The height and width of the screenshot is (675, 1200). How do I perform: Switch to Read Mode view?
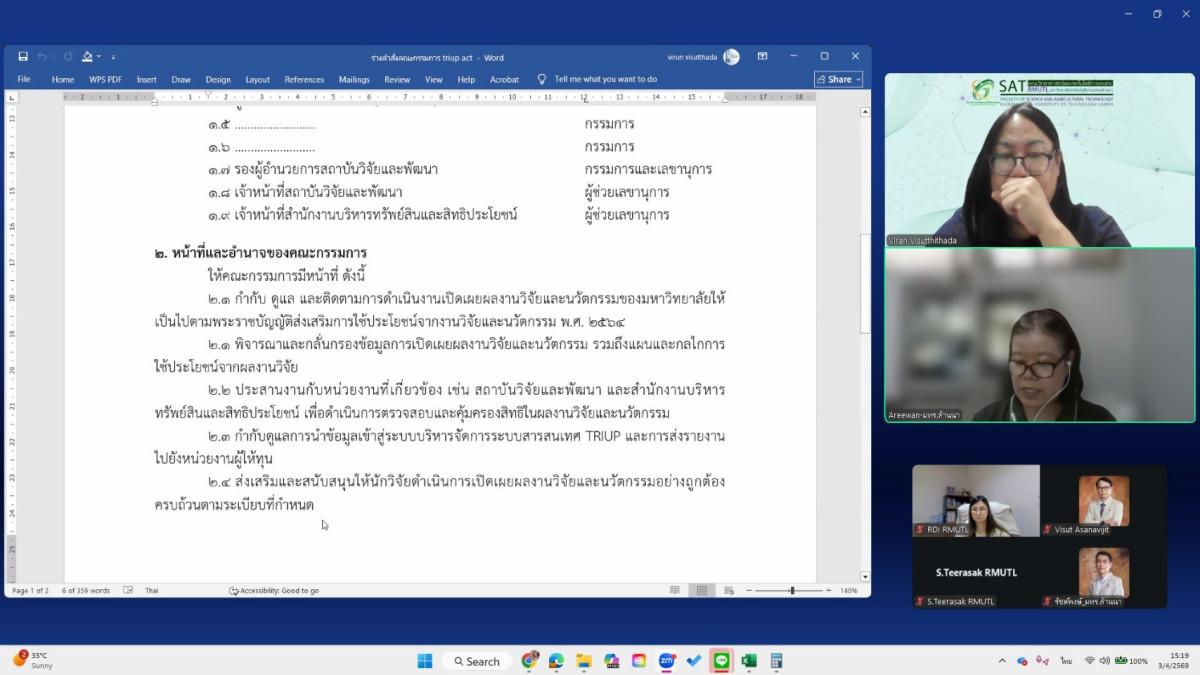(675, 591)
